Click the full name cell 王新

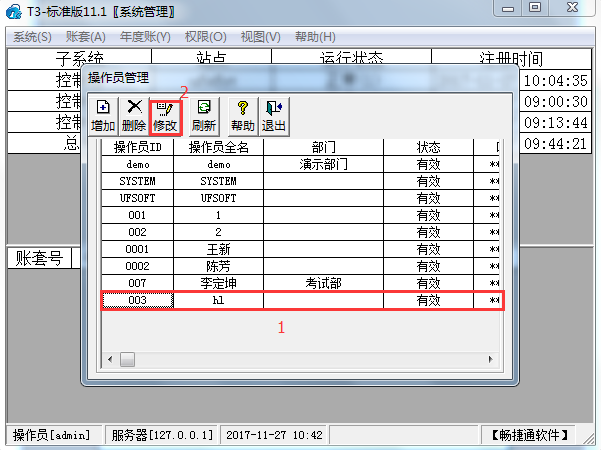(x=218, y=249)
